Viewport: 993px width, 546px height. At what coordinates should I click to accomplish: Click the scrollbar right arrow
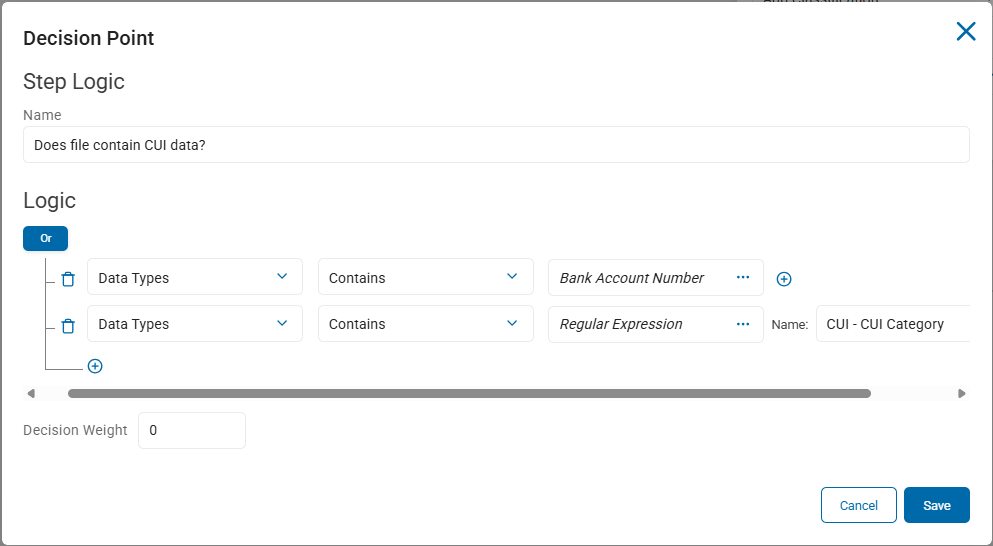(x=961, y=393)
